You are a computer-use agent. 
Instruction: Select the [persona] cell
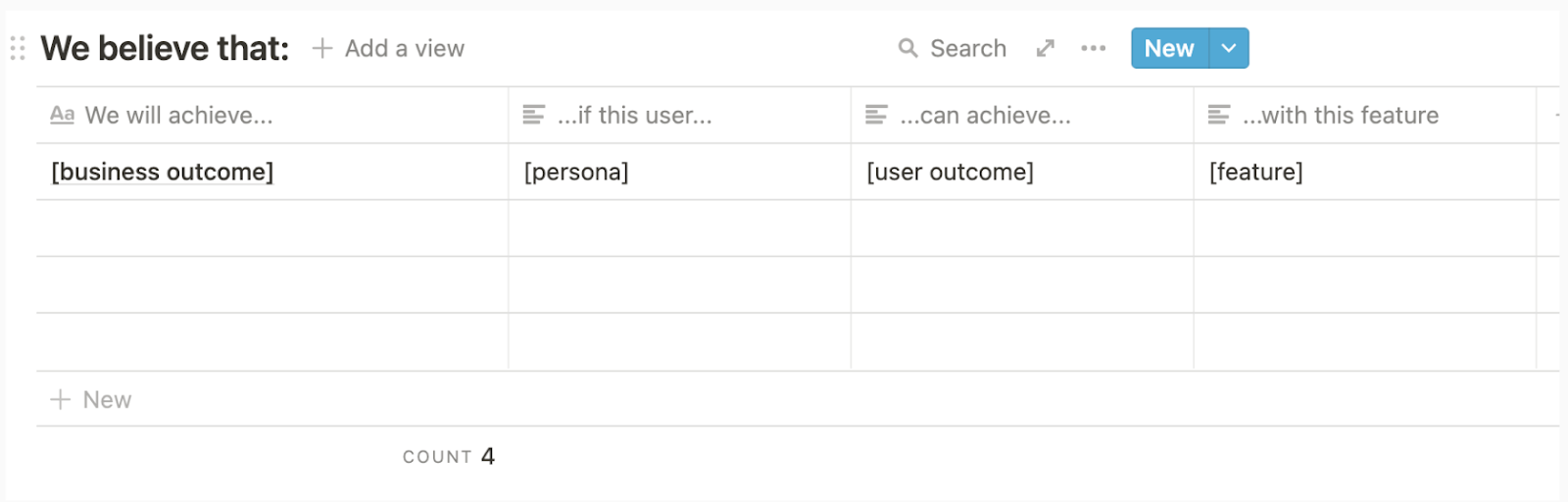click(678, 172)
